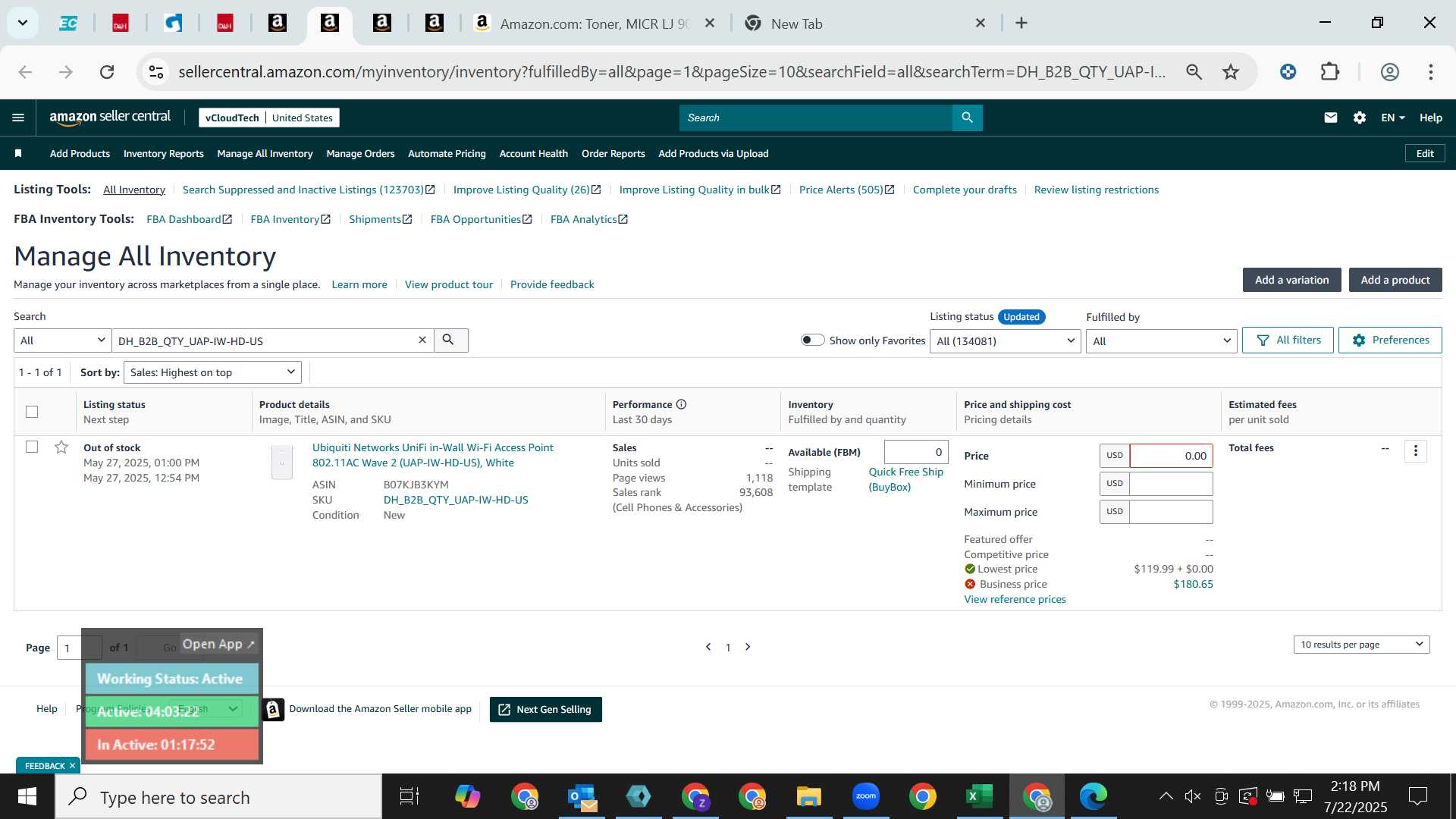
Task: Favorite the Ubiquiti listing with star
Action: [61, 447]
